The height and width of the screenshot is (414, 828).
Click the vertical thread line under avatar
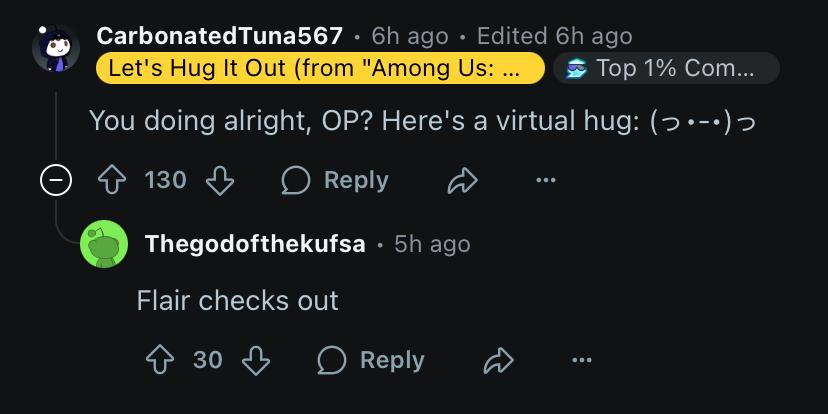point(56,127)
